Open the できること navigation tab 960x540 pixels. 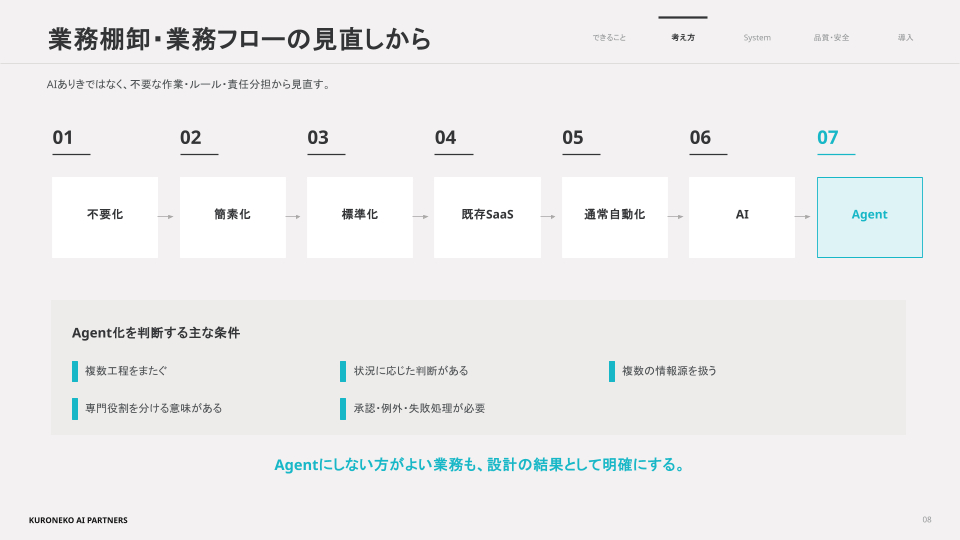pyautogui.click(x=609, y=37)
